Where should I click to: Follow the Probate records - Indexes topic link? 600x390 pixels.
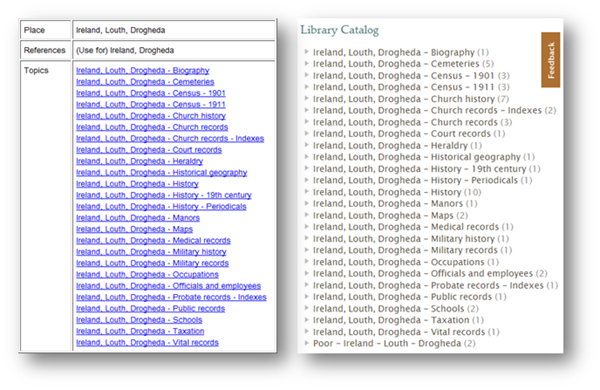click(x=171, y=297)
